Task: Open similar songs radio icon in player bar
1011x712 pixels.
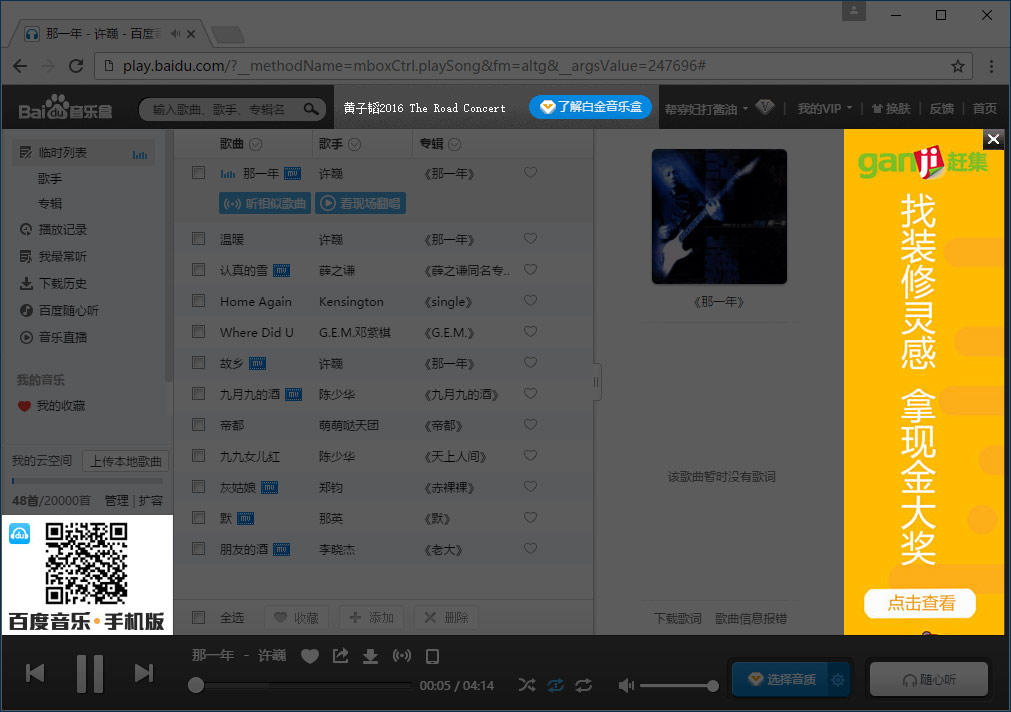Action: [402, 656]
